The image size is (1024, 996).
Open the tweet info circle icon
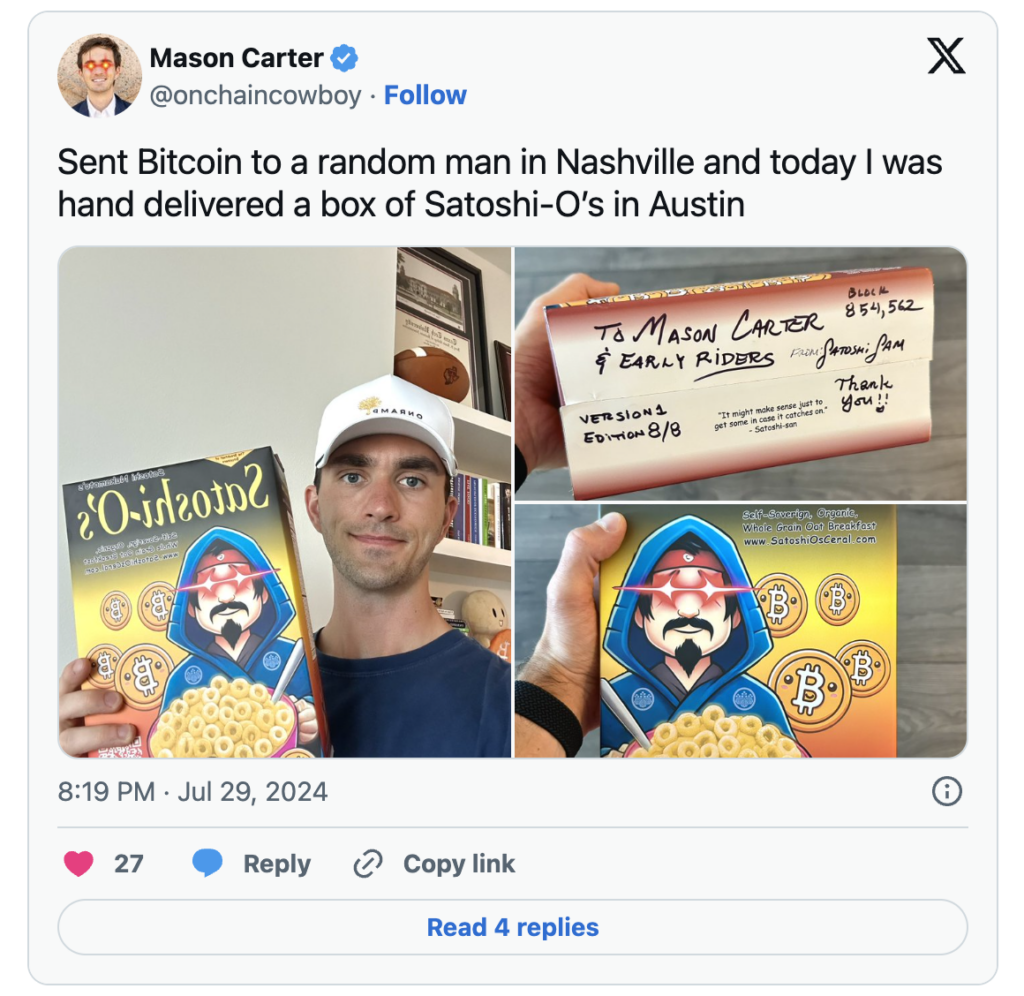[946, 792]
